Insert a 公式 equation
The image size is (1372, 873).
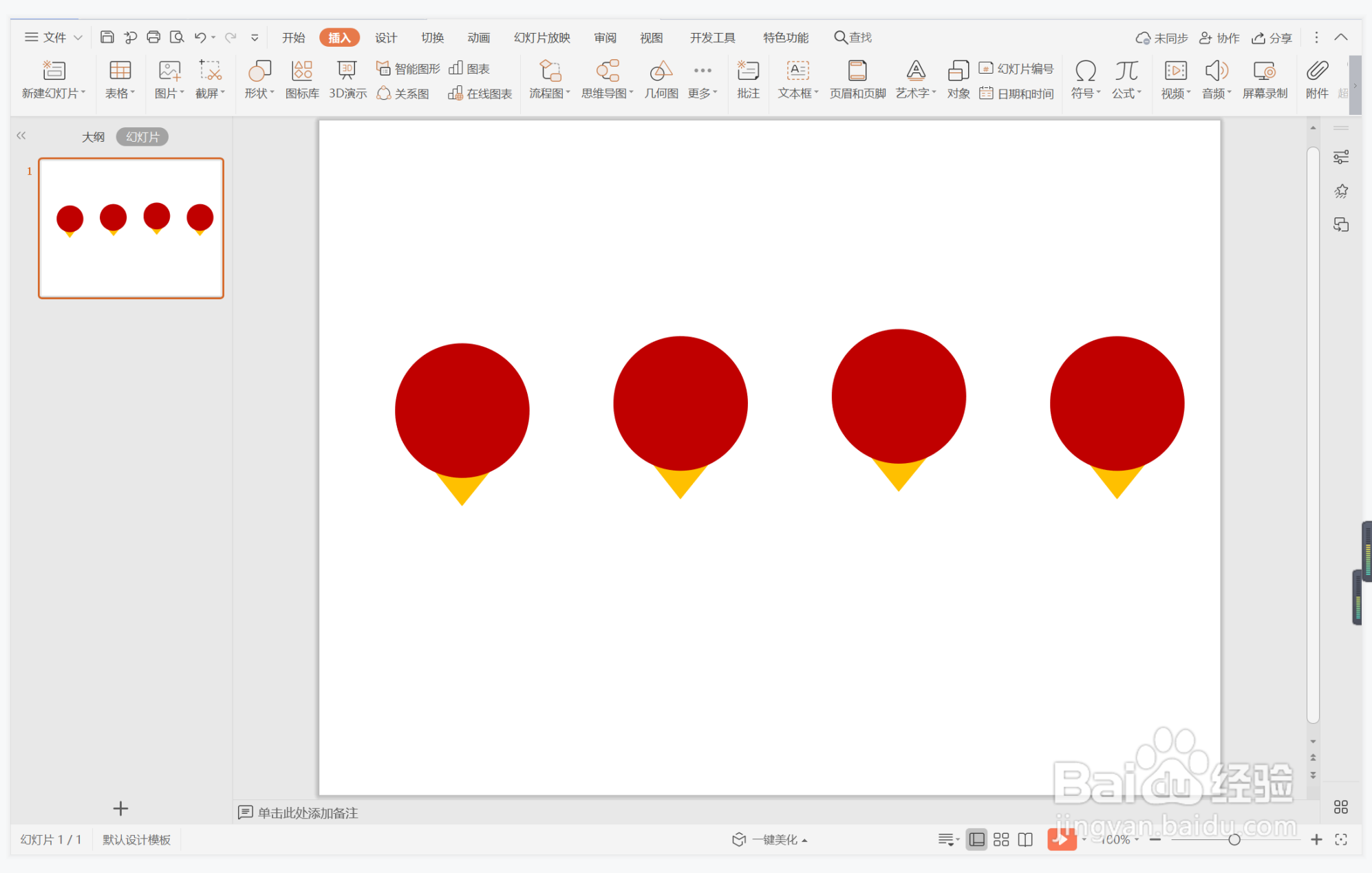pos(1126,80)
